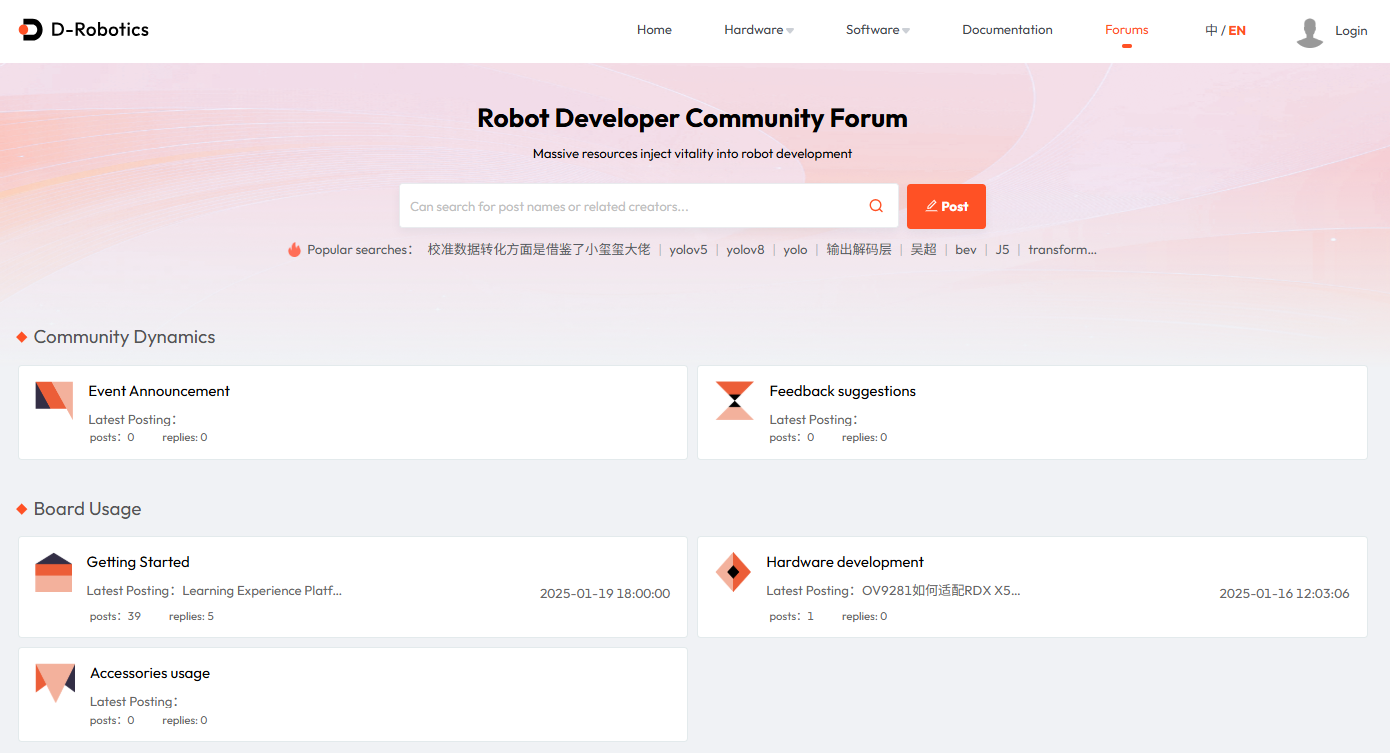The image size is (1390, 753).
Task: Click the user avatar icon
Action: (1310, 32)
